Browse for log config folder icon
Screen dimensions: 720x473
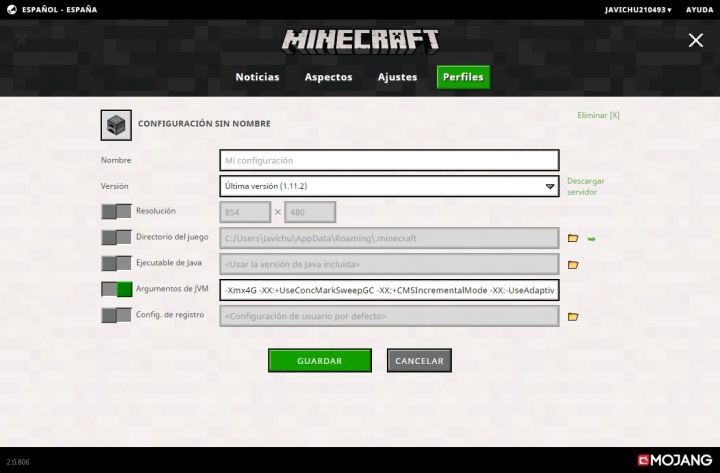pyautogui.click(x=573, y=316)
